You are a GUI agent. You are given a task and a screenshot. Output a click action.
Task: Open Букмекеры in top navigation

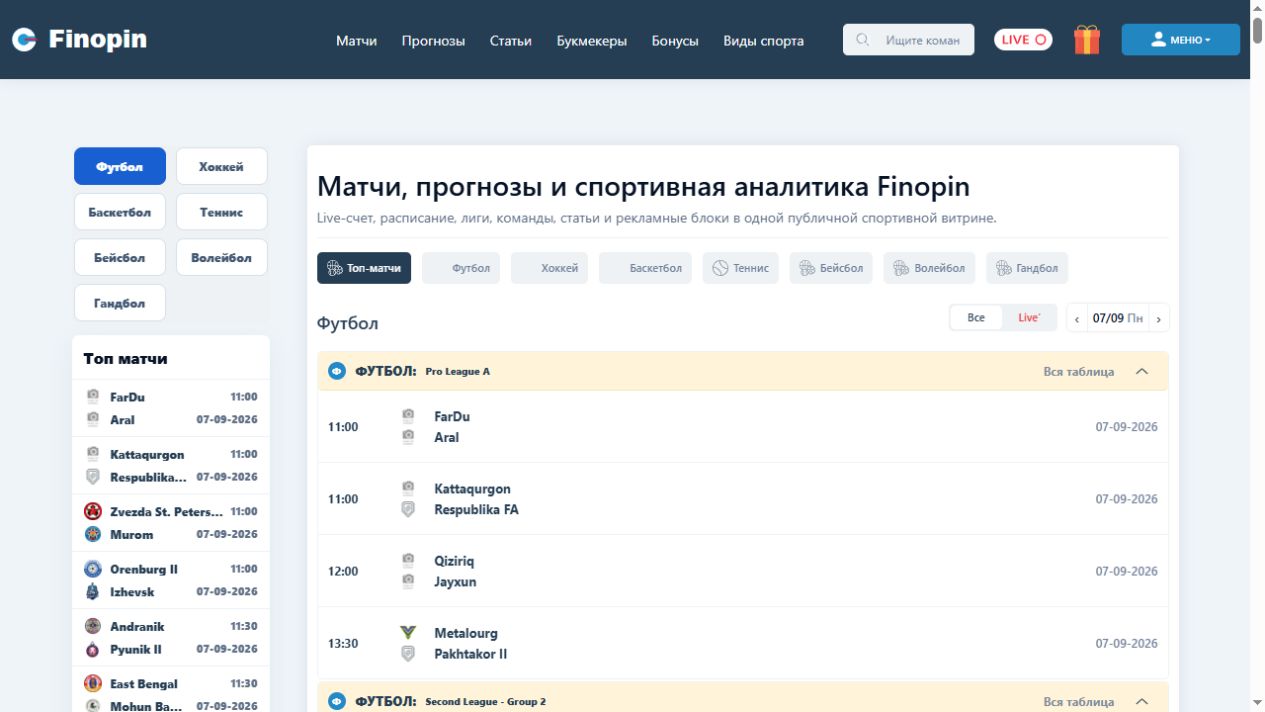[592, 41]
